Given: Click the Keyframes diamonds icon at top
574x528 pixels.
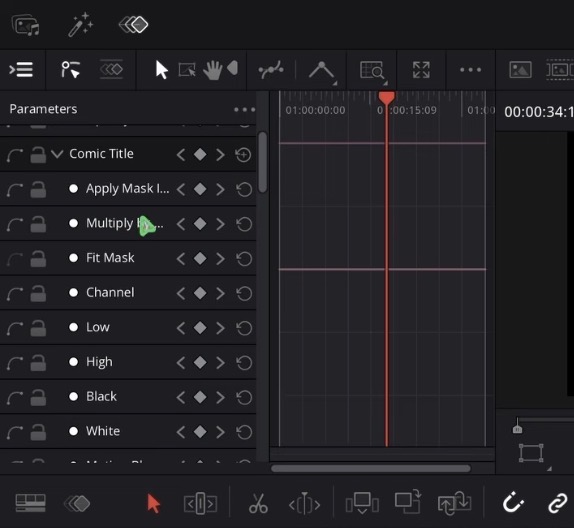Looking at the screenshot, I should tap(134, 25).
